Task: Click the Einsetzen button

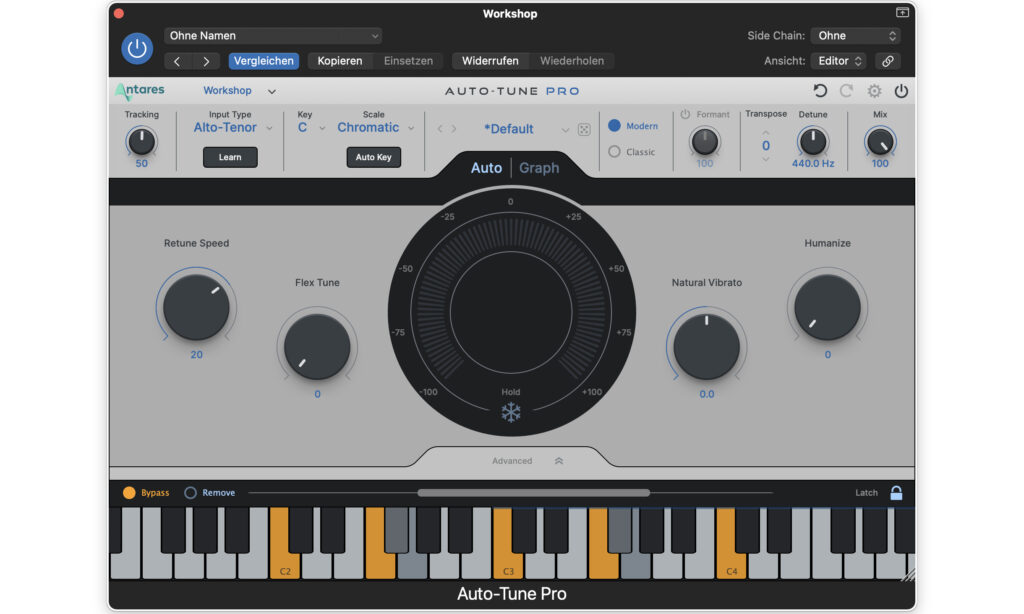Action: (x=408, y=61)
